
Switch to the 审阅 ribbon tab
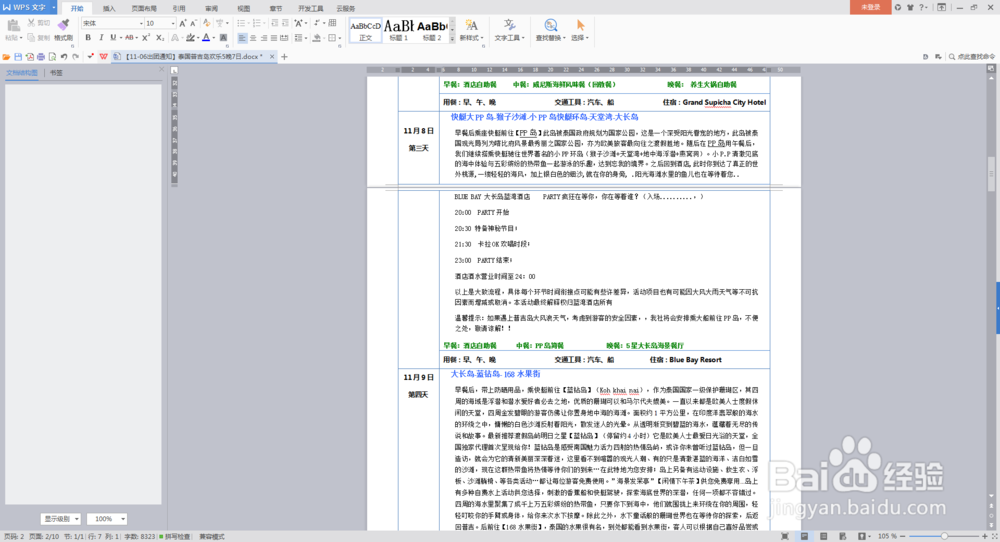click(x=211, y=8)
